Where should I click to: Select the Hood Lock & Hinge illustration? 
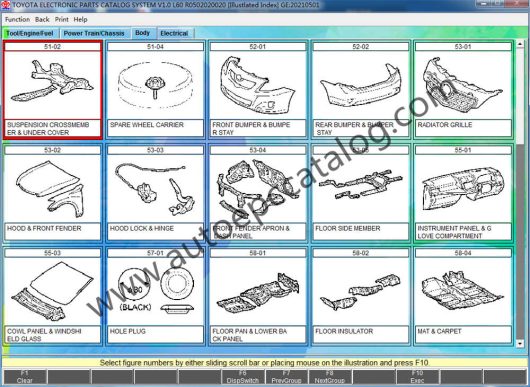tap(155, 189)
